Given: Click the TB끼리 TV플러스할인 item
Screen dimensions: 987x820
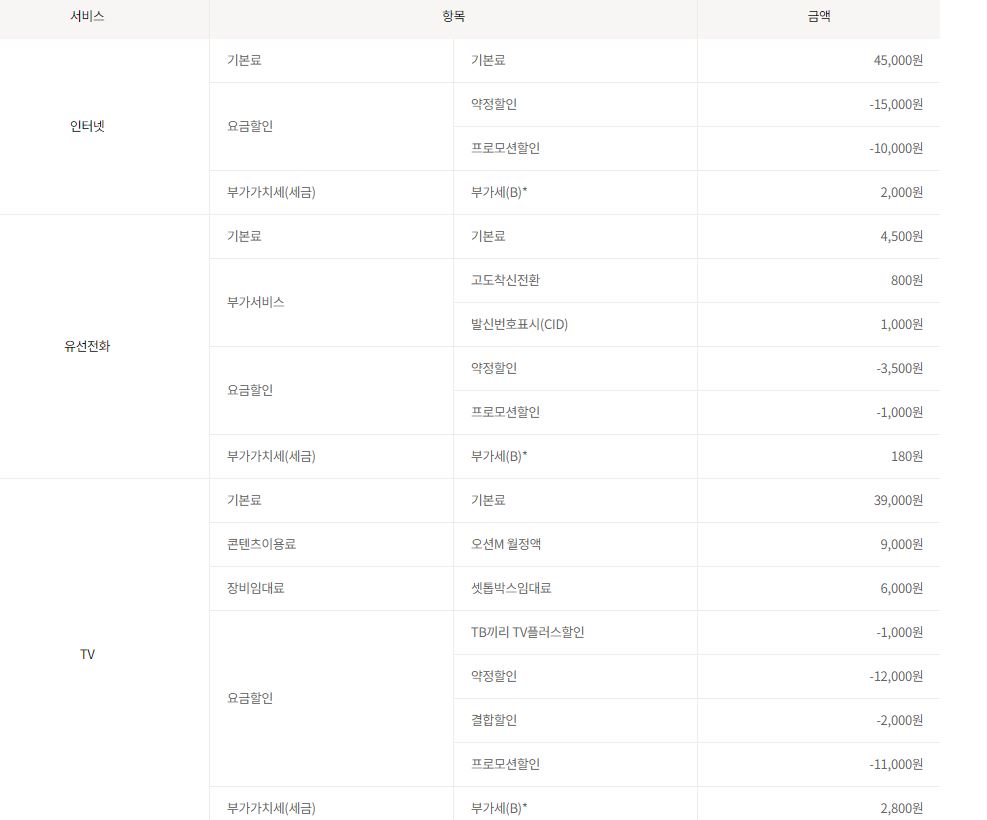Looking at the screenshot, I should coord(527,632).
